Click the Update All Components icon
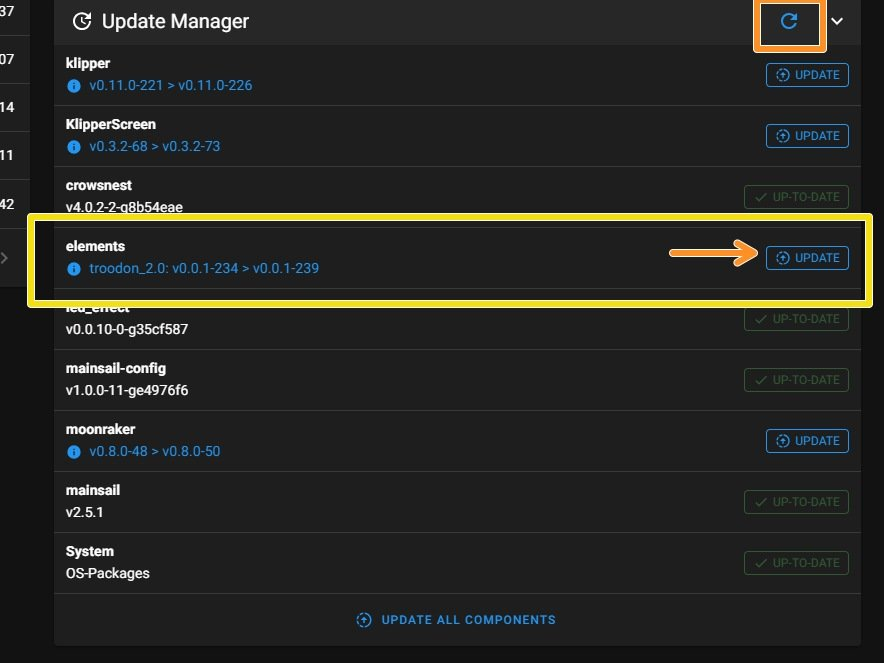This screenshot has height=663, width=884. 364,620
